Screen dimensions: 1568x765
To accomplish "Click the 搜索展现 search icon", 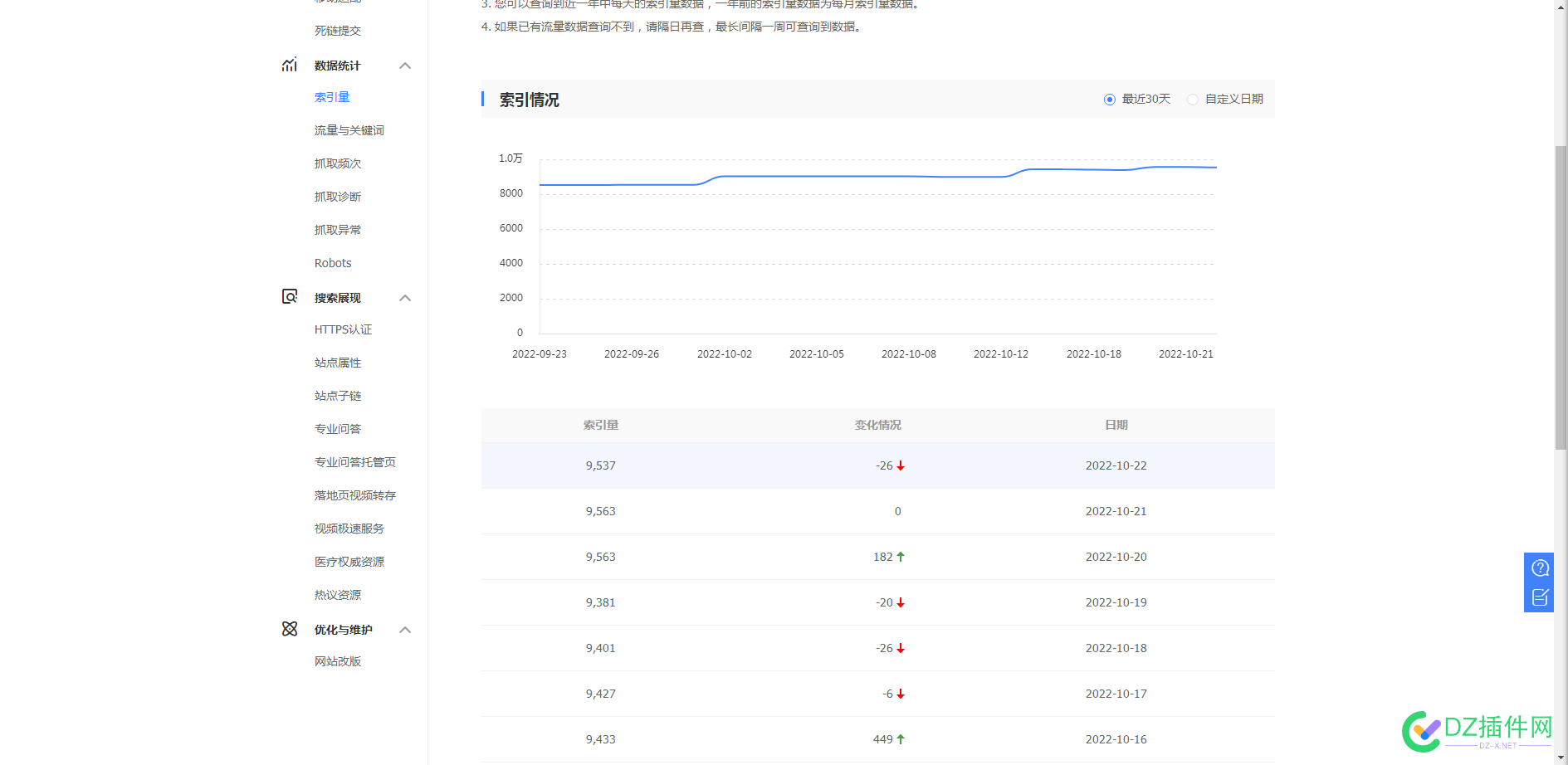I will pos(289,296).
